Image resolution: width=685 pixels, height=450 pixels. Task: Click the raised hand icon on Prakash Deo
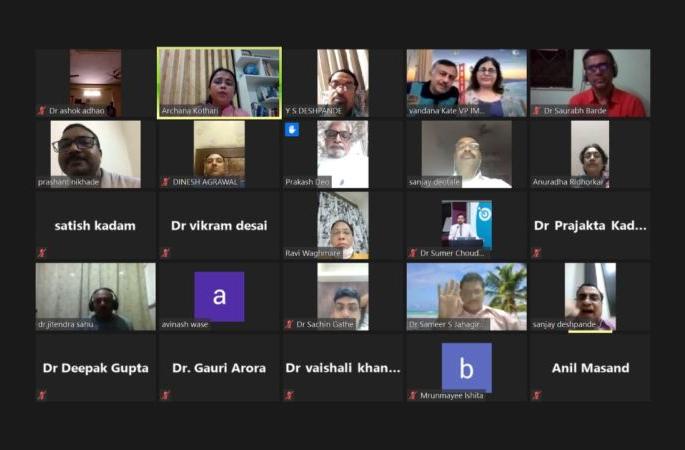[292, 130]
